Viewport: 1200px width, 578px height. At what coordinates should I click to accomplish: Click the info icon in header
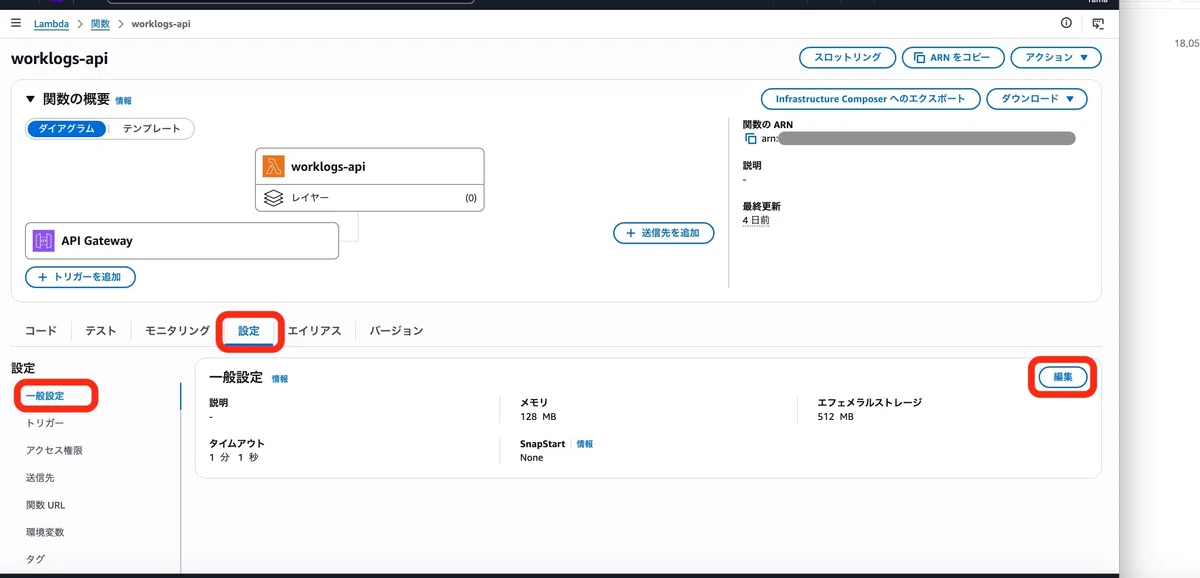point(1066,23)
